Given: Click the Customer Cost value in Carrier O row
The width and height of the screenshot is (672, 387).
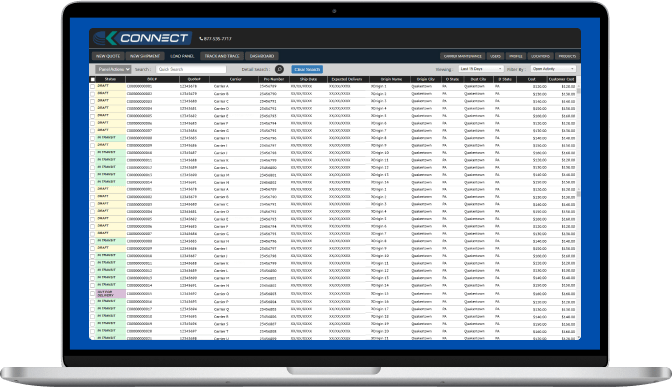Looking at the screenshot, I should pos(568,294).
